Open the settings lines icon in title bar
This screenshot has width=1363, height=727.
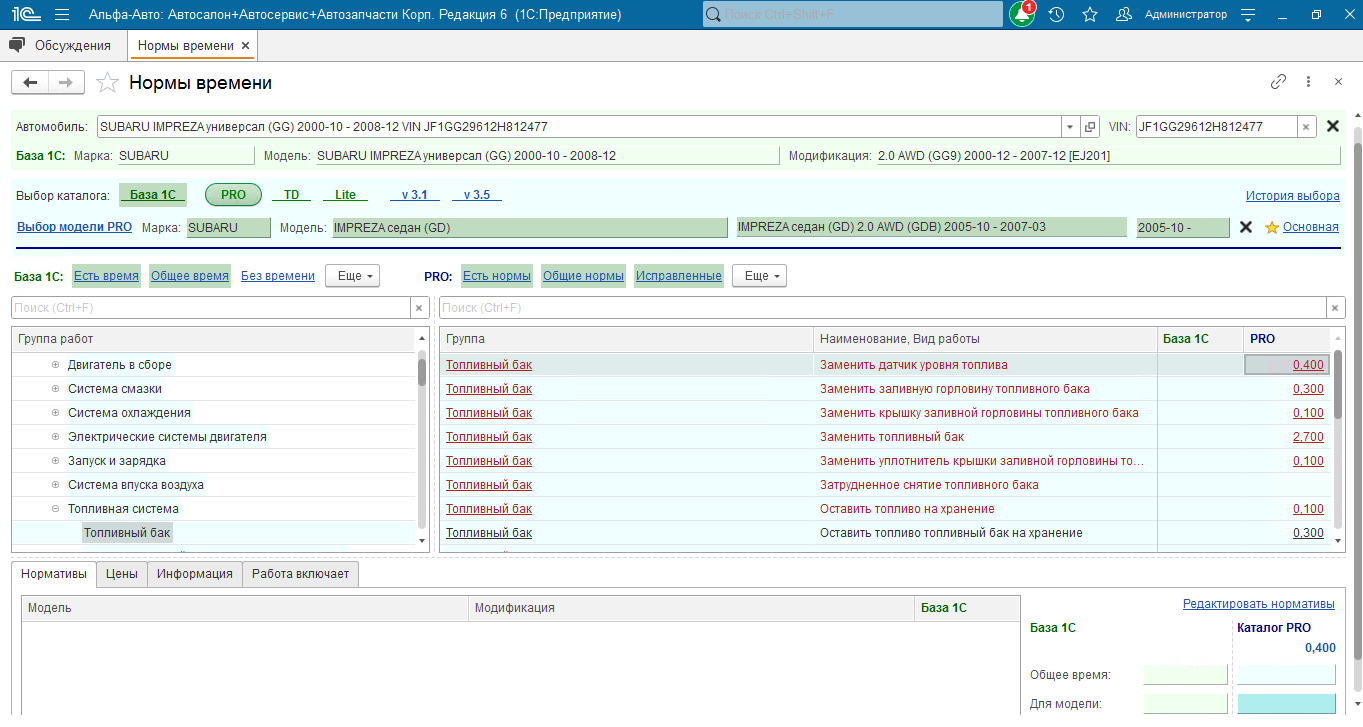[1247, 15]
